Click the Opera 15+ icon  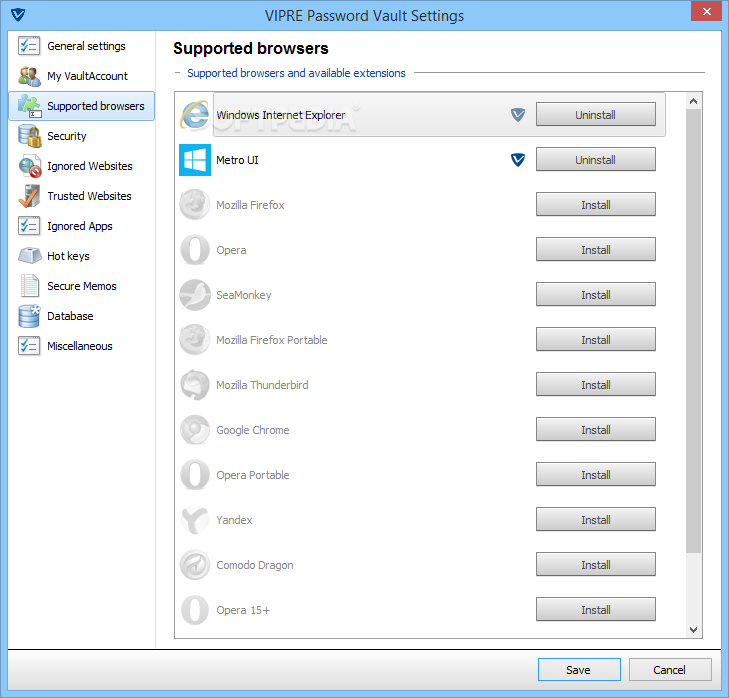195,610
